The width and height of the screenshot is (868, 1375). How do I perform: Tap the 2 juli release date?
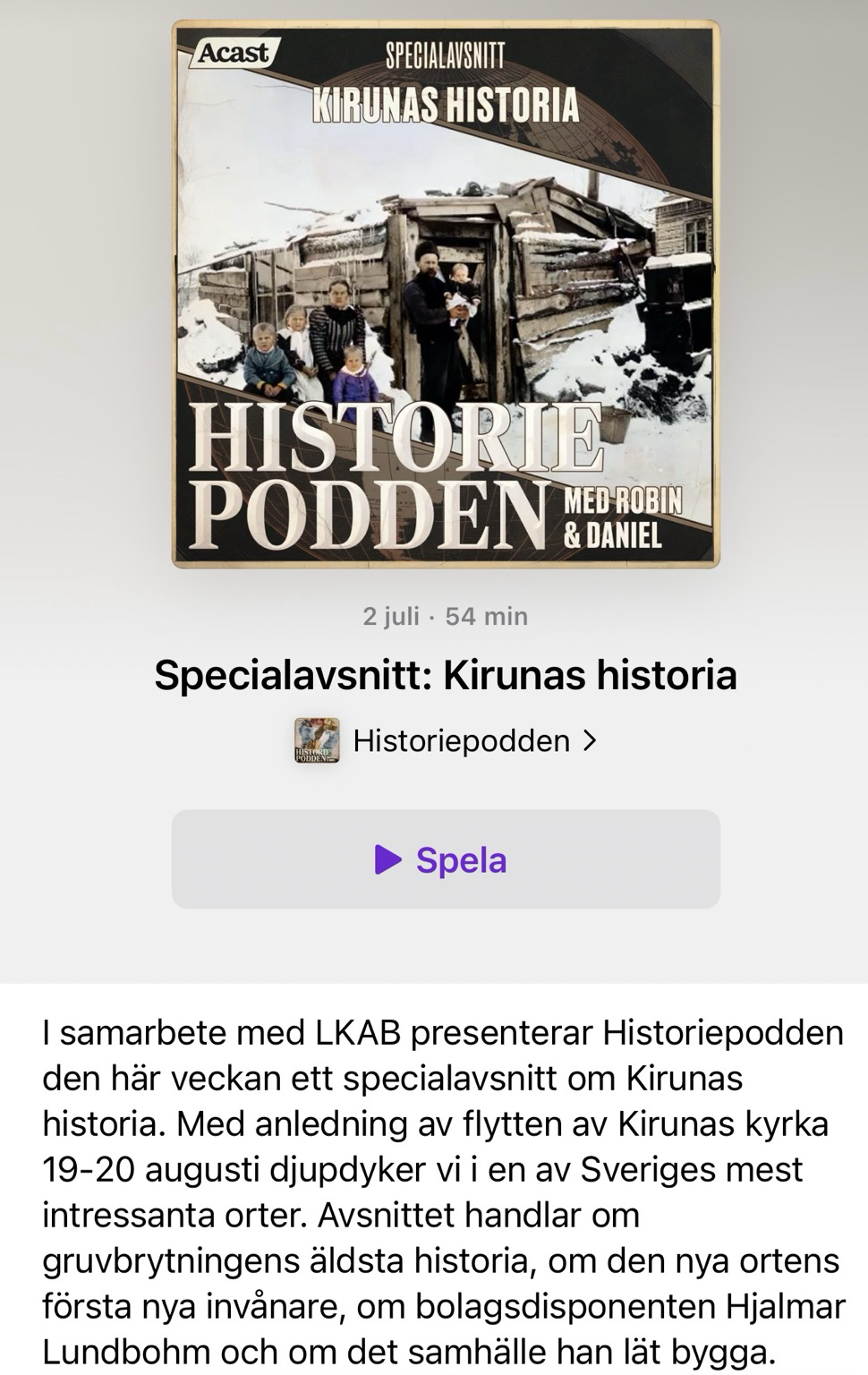tap(391, 617)
